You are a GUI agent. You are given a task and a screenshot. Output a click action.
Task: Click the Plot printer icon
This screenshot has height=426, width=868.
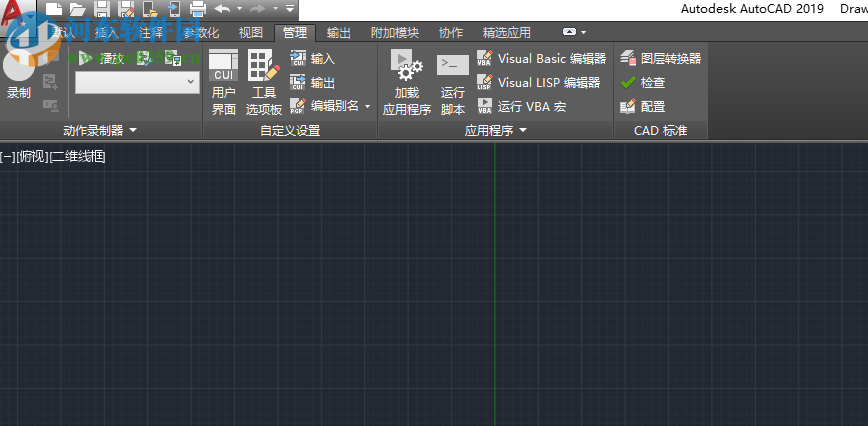click(198, 8)
